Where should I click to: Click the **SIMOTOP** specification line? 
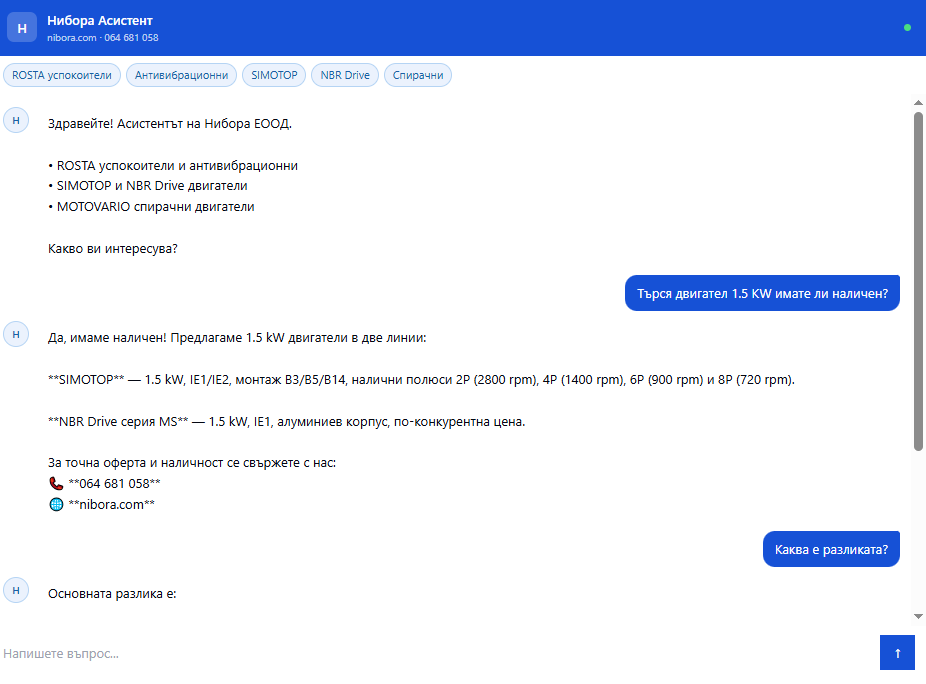tap(421, 380)
